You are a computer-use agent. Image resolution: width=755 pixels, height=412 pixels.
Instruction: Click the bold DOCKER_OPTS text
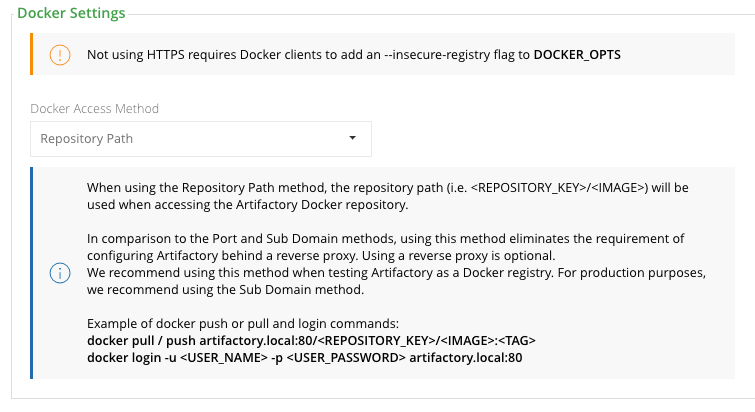coord(577,55)
